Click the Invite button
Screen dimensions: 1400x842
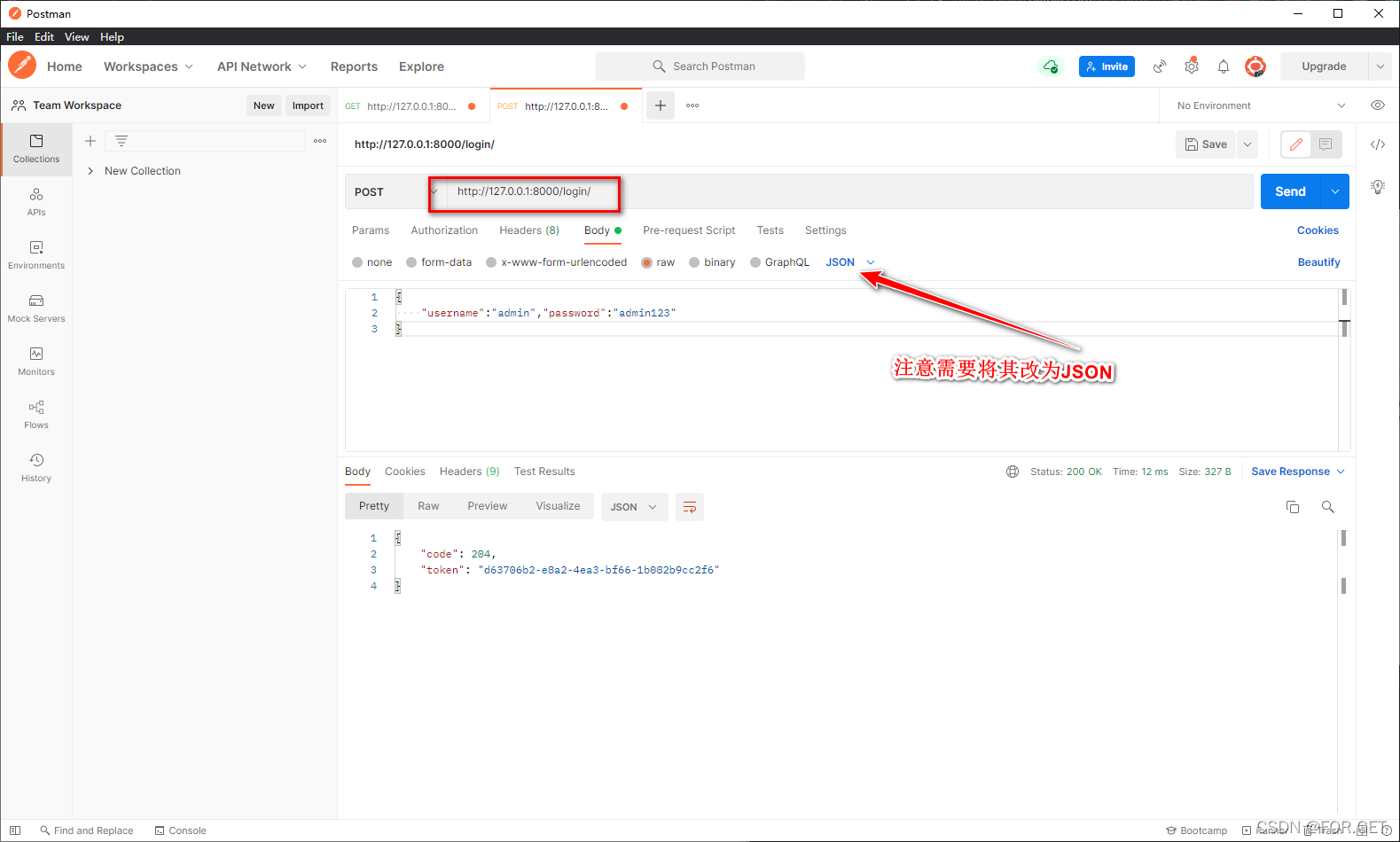tap(1107, 66)
